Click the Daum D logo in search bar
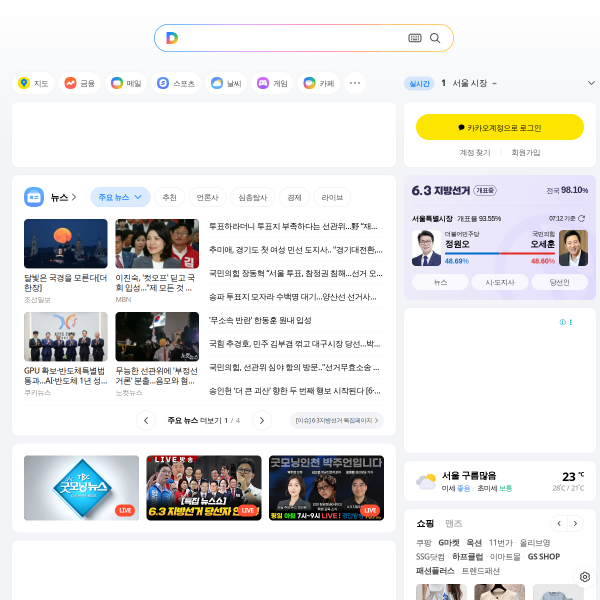 (172, 38)
